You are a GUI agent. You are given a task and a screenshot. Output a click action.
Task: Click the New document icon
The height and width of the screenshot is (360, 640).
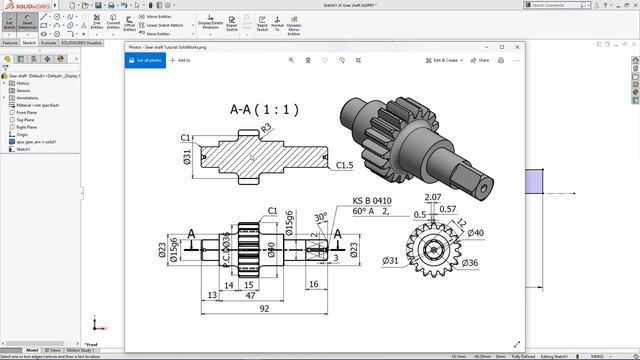72,5
